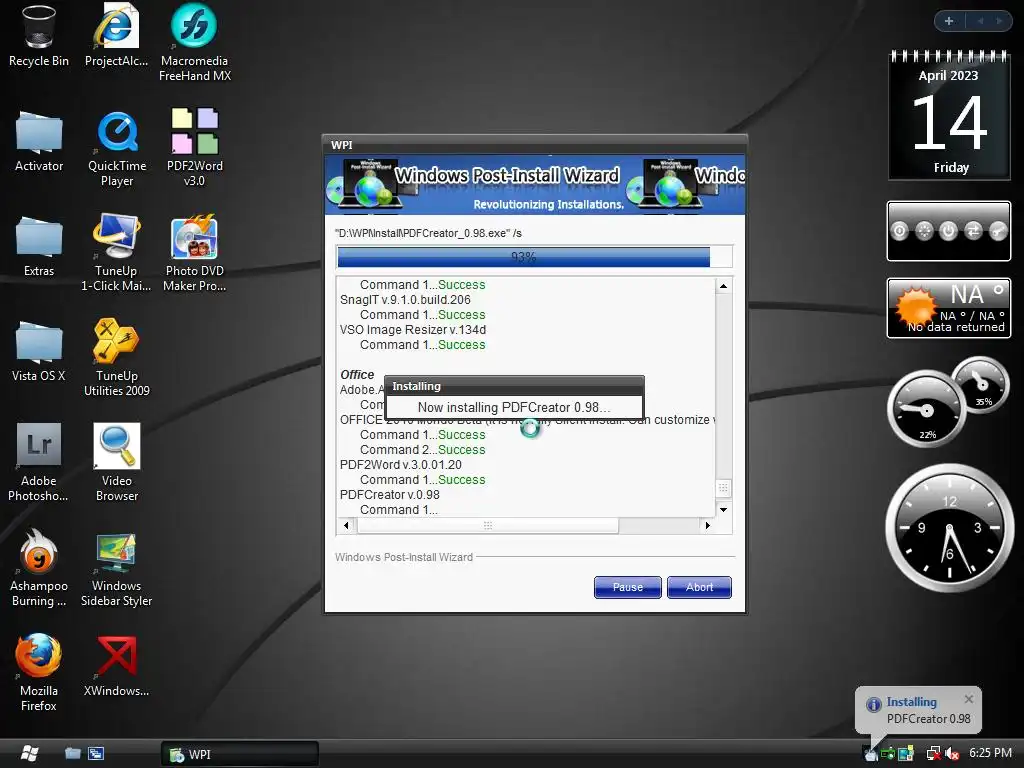Open the ProjectAlc... Internet Explorer shortcut
1024x768 pixels.
pos(116,36)
